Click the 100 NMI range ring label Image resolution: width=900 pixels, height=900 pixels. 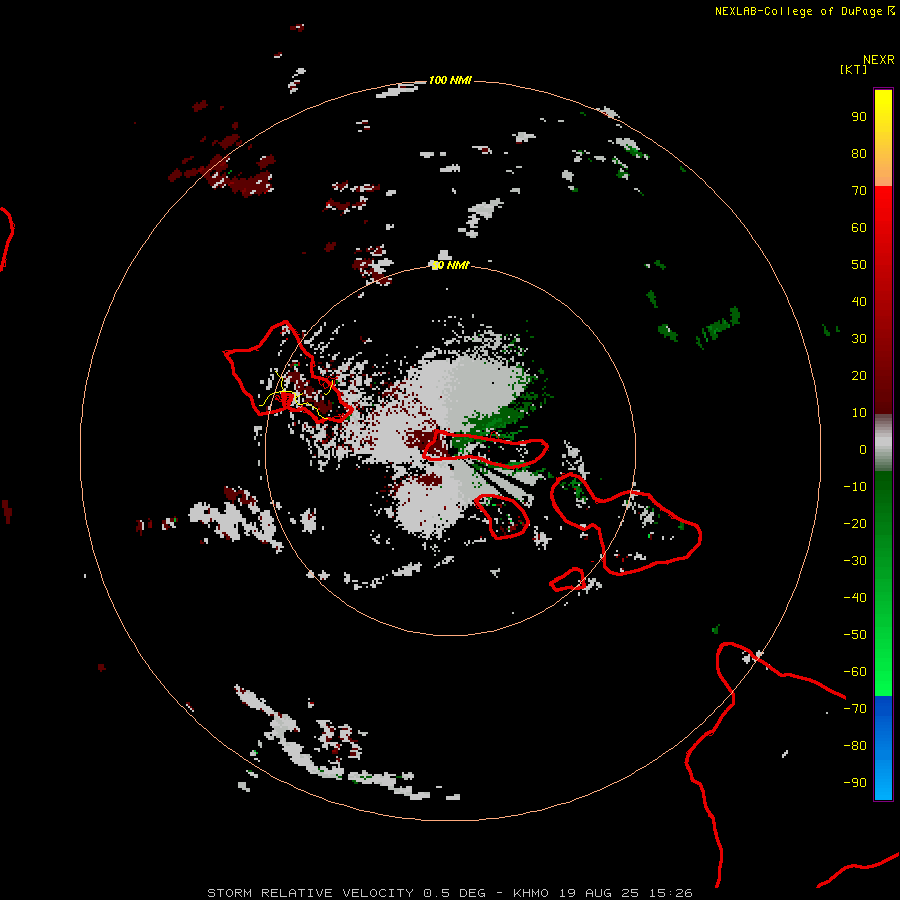click(450, 80)
